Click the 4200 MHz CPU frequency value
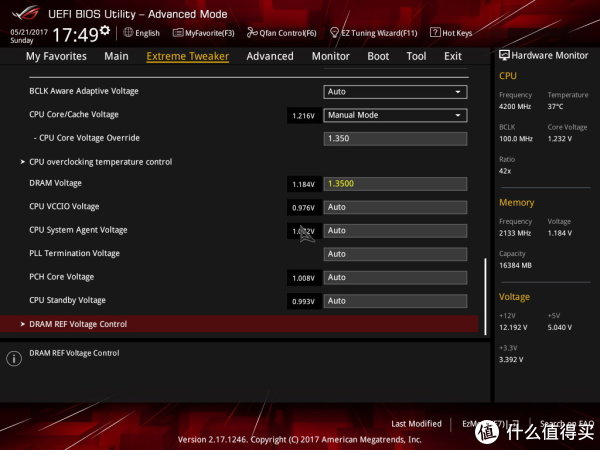600x450 pixels. (515, 107)
